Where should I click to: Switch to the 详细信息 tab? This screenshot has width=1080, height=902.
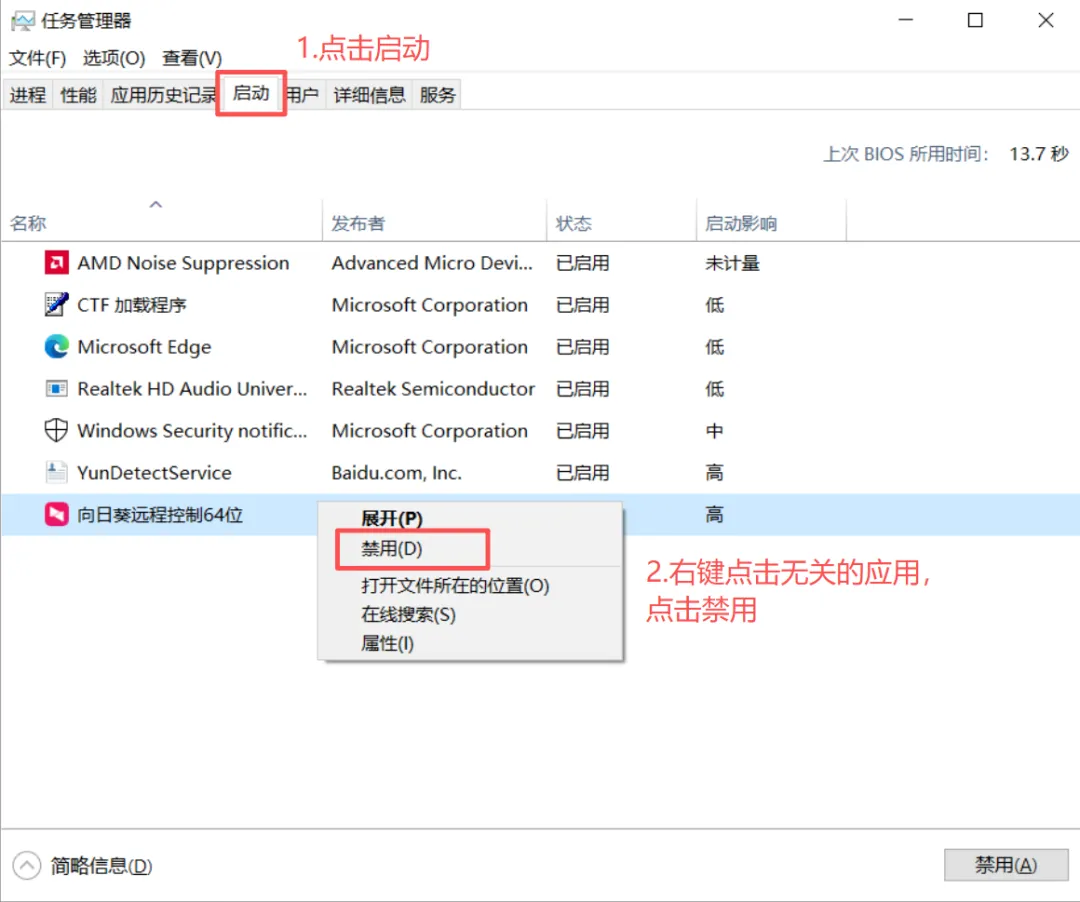(x=370, y=95)
